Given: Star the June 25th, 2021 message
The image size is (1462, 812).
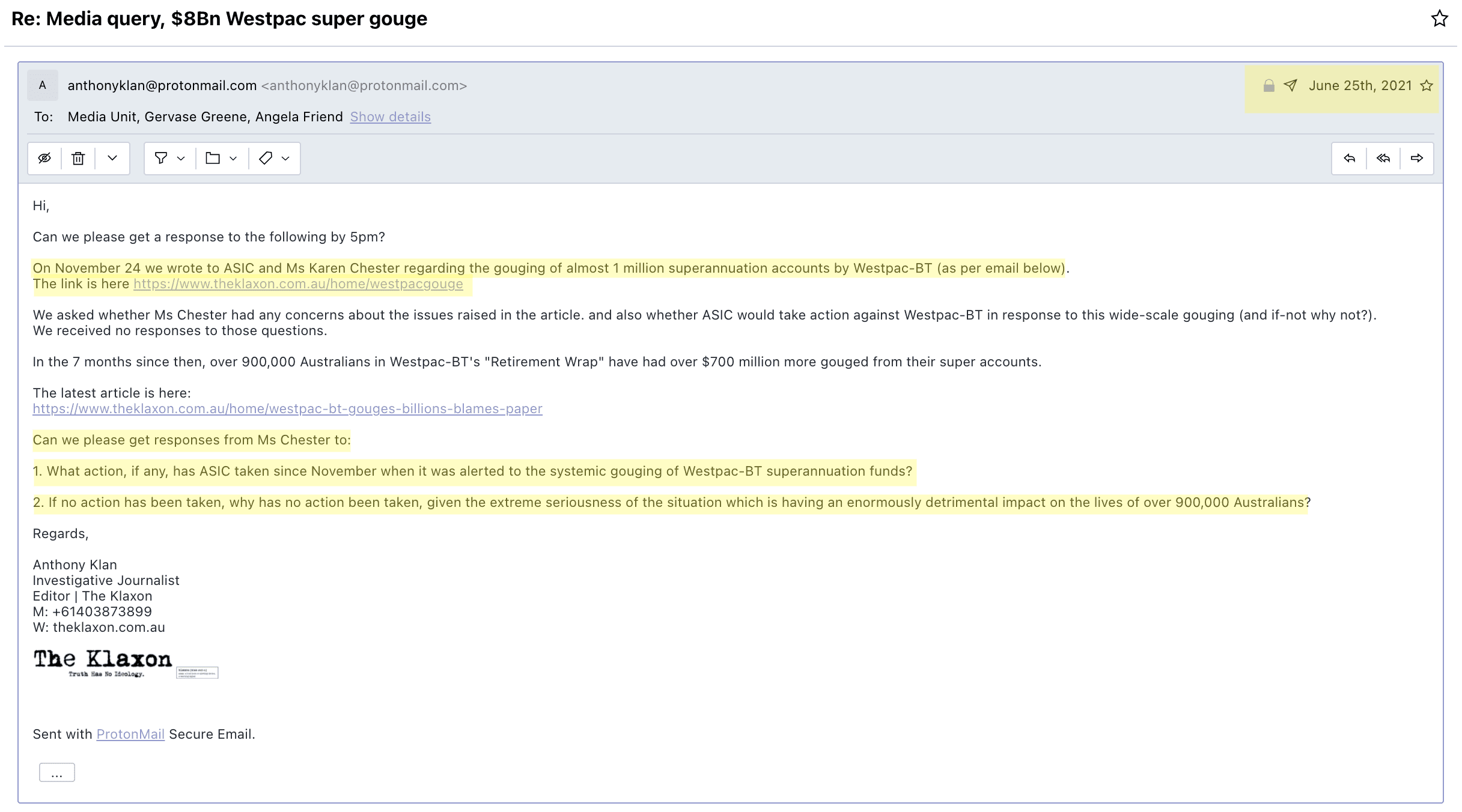Looking at the screenshot, I should click(1426, 86).
